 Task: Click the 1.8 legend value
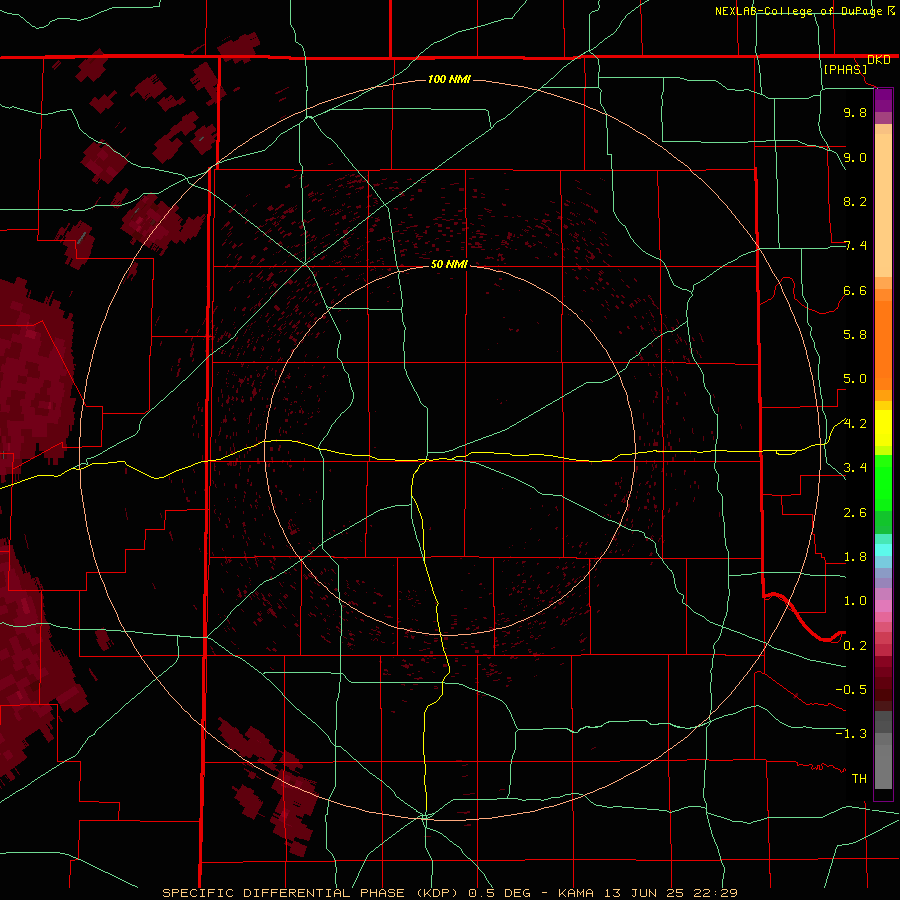tap(855, 557)
